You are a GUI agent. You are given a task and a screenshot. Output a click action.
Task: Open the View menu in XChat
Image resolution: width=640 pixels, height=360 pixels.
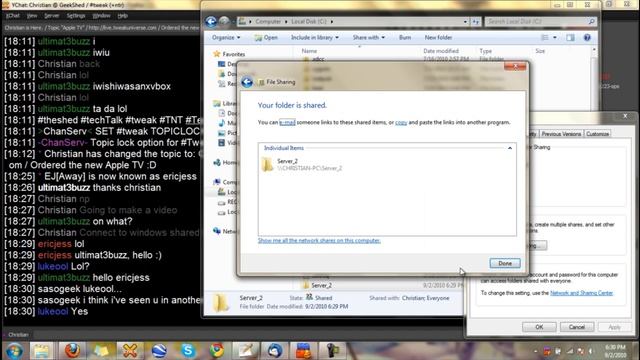click(31, 16)
